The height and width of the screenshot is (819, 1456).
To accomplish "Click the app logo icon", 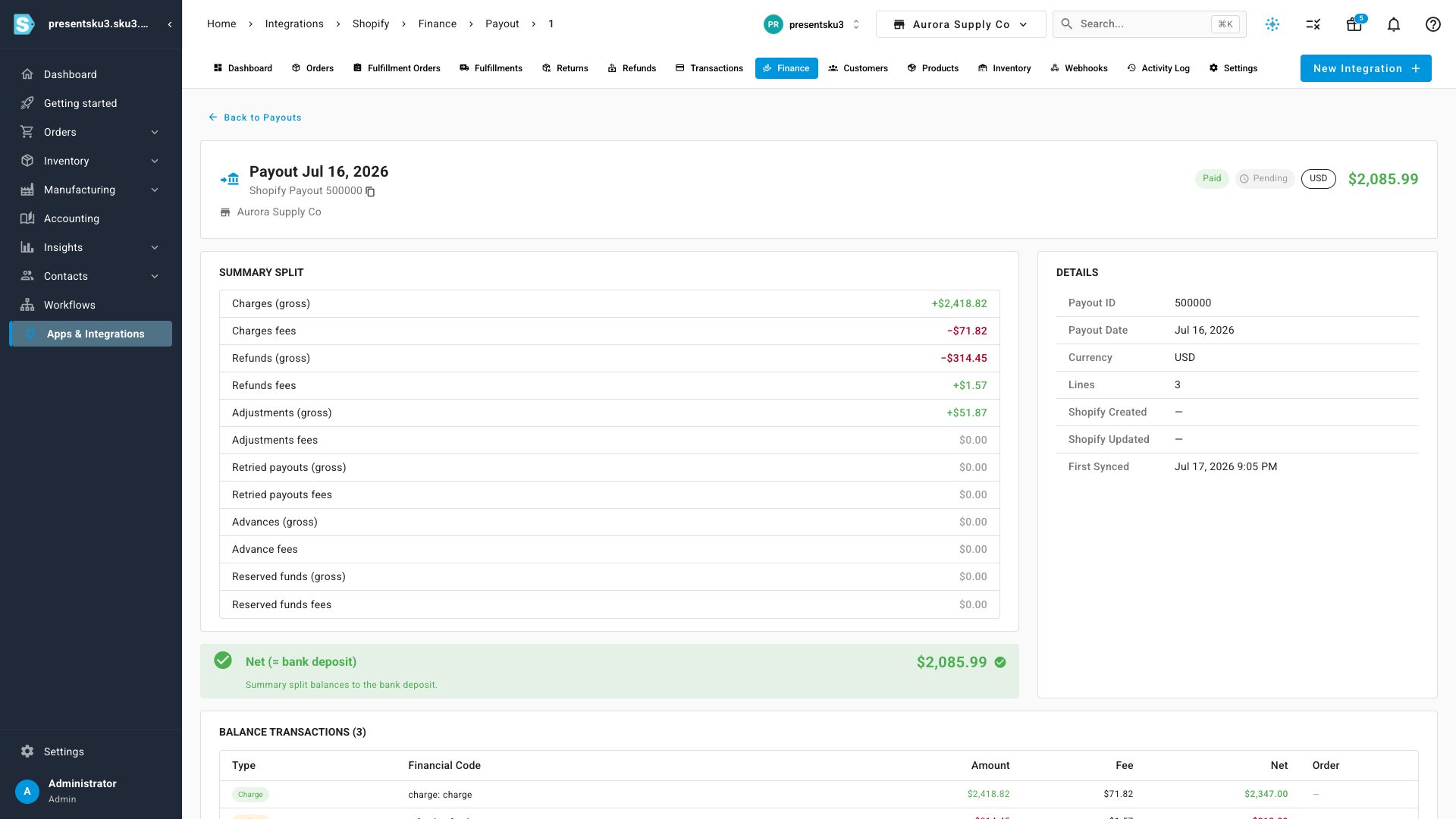I will click(x=24, y=24).
